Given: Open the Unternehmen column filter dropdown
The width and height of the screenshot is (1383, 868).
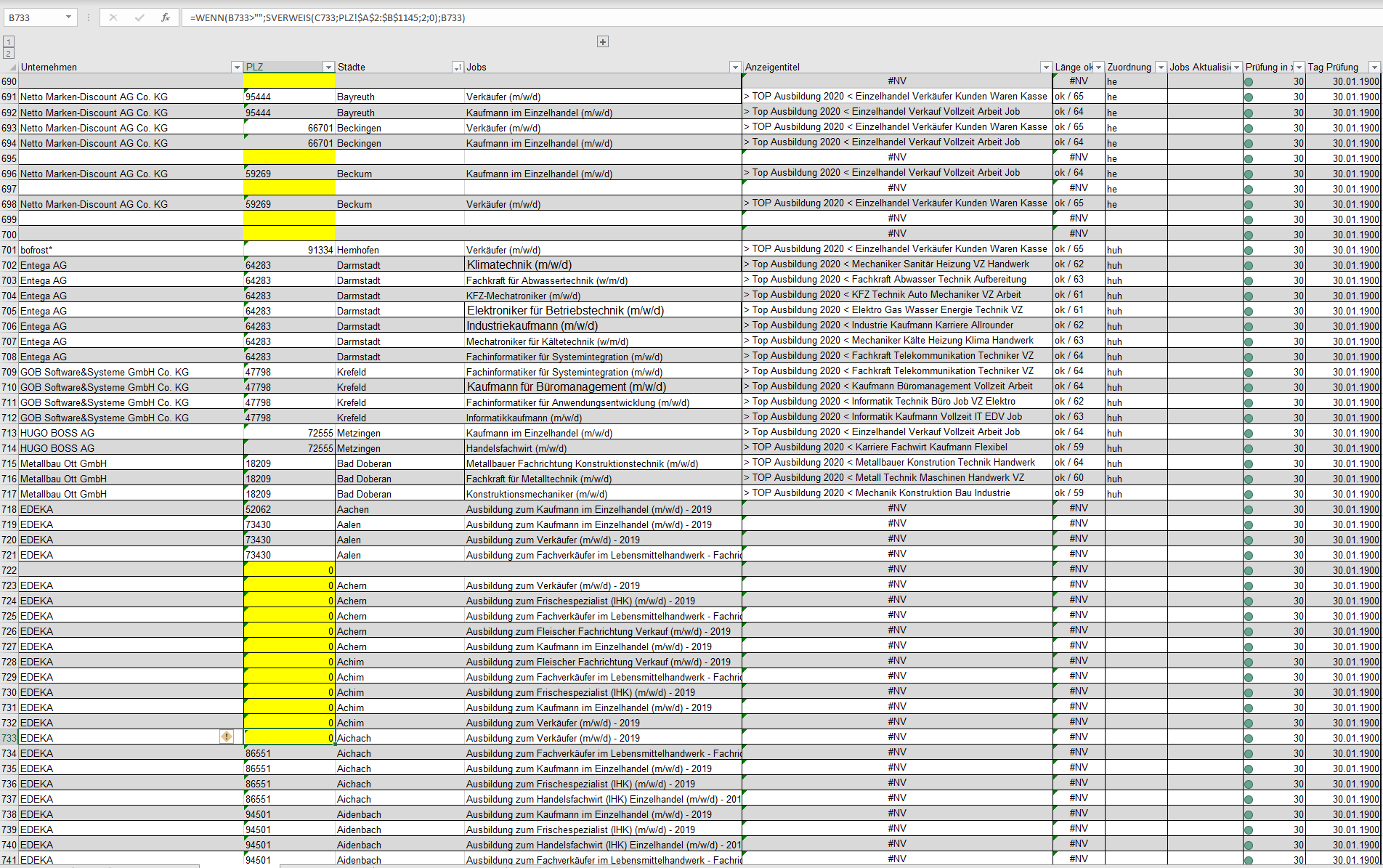Looking at the screenshot, I should click(x=236, y=67).
